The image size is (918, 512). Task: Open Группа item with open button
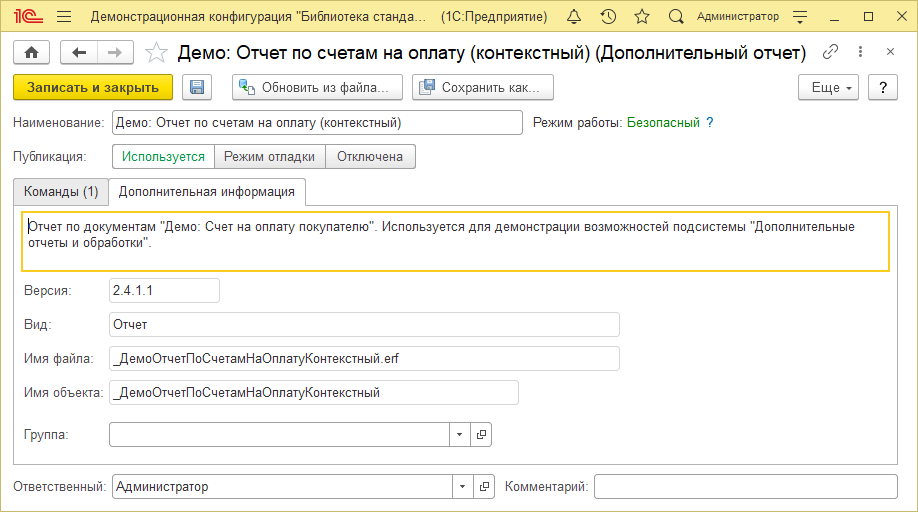[481, 435]
